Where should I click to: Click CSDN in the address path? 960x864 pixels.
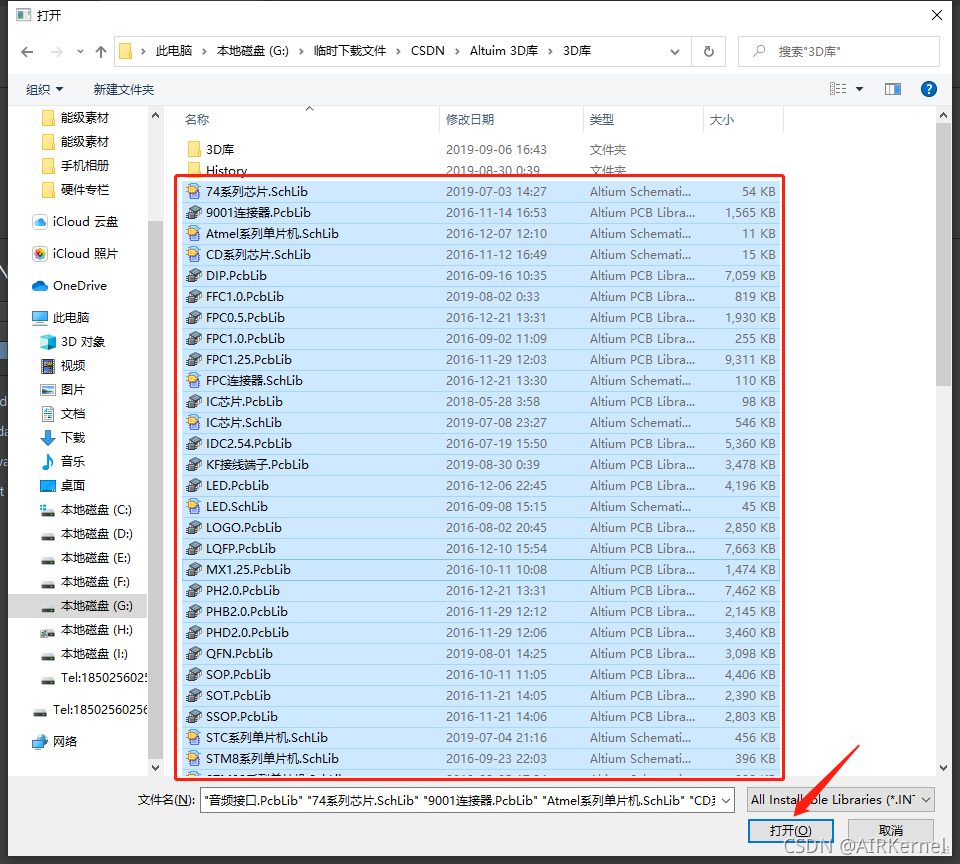(x=427, y=51)
